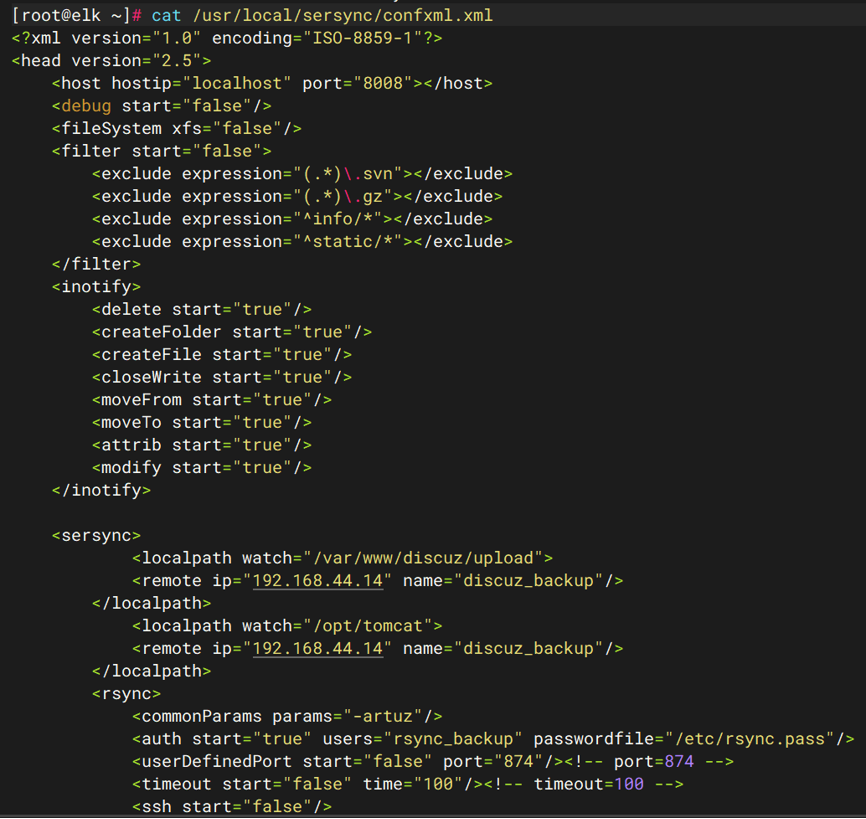Click the head version="2.5" line
The image size is (866, 819).
tap(111, 61)
